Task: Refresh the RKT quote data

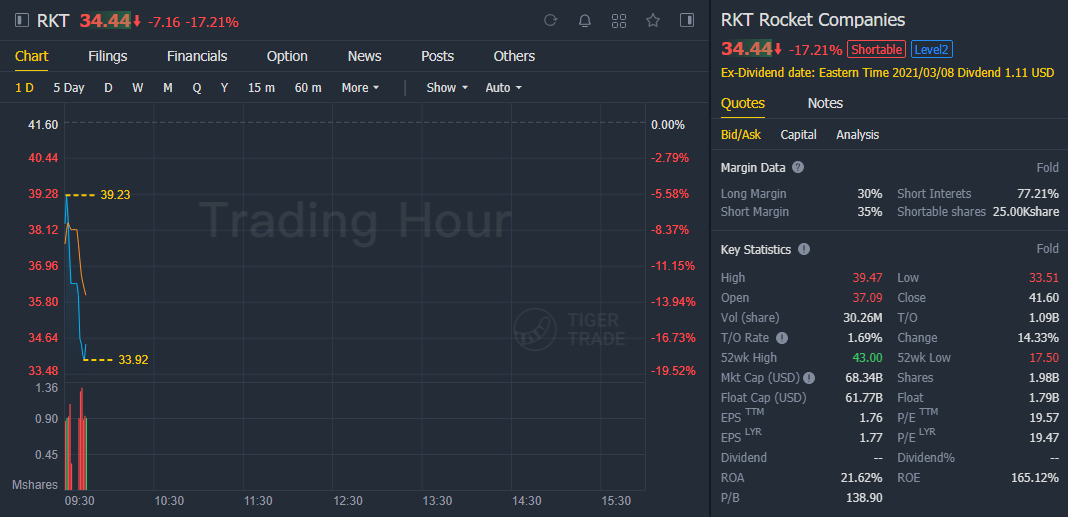Action: [x=550, y=20]
